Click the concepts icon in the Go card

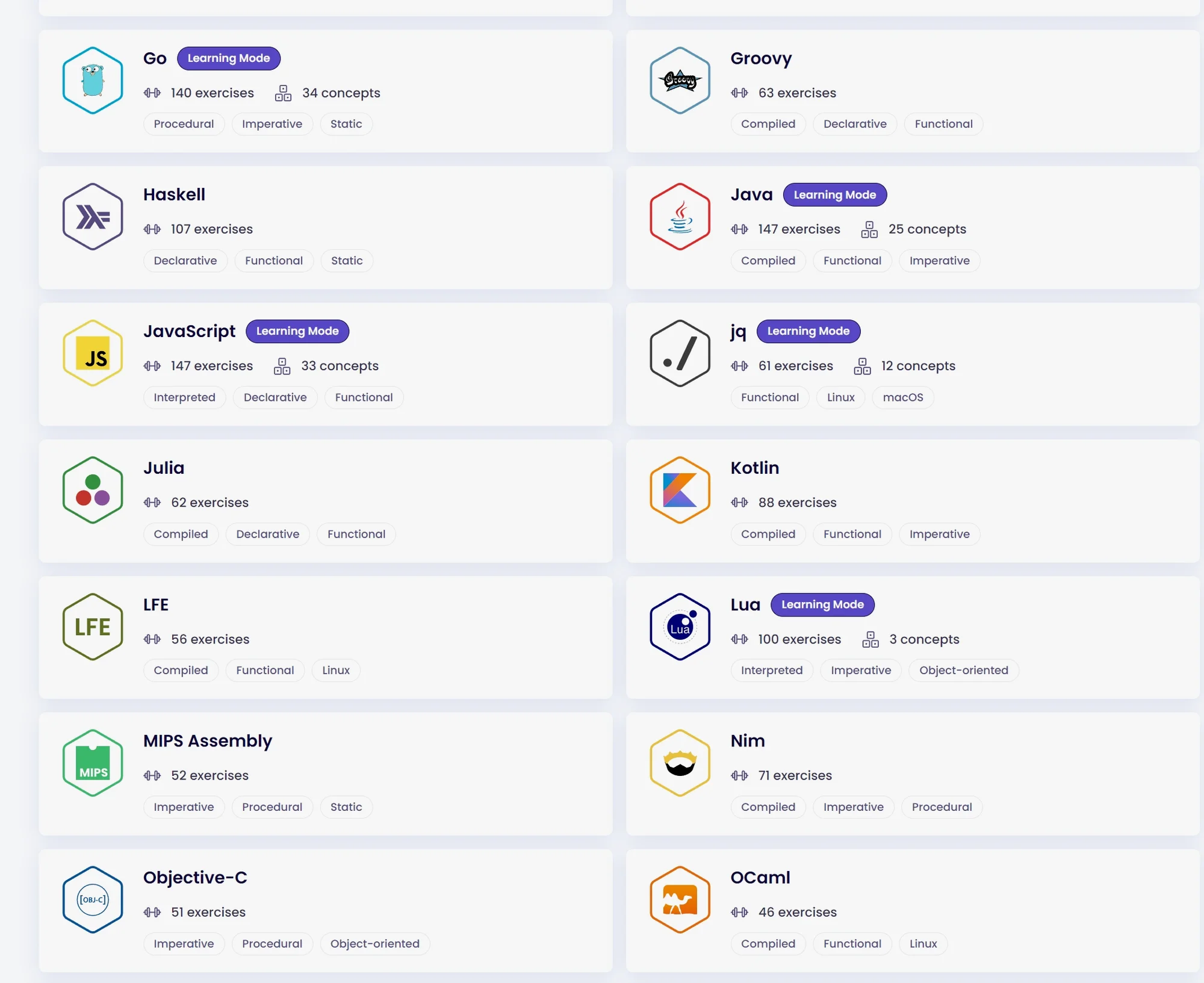tap(283, 93)
